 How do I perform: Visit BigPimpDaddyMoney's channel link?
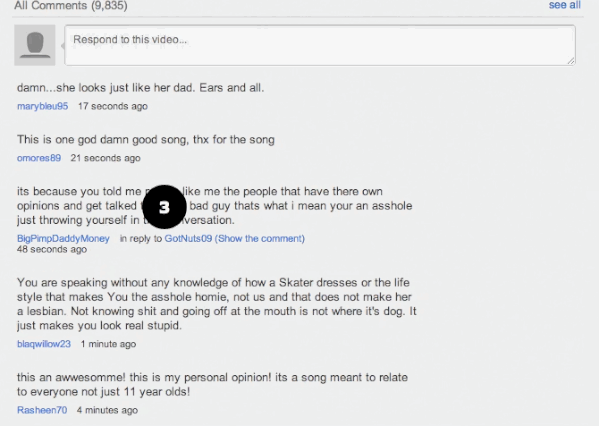click(x=63, y=238)
